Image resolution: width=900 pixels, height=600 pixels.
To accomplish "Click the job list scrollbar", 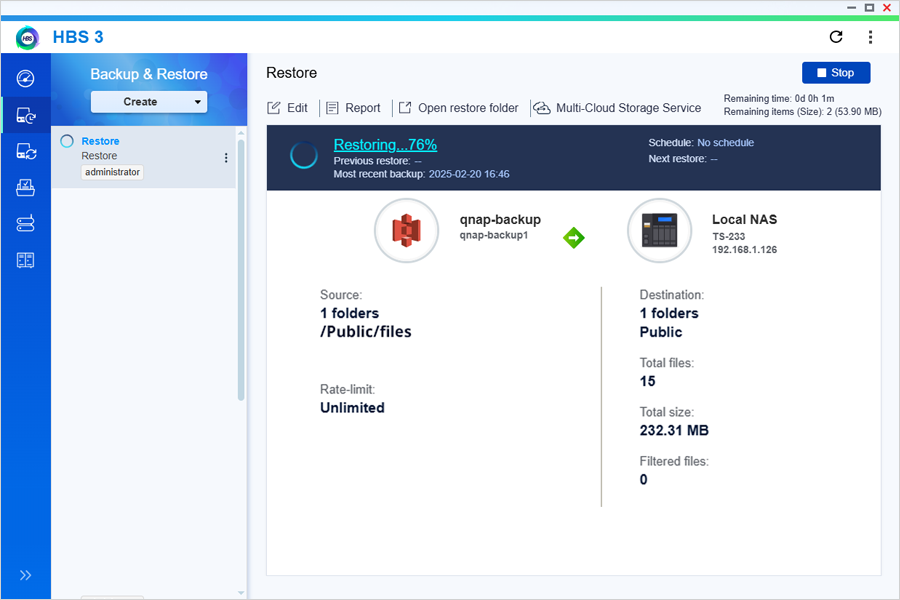I will click(x=241, y=269).
